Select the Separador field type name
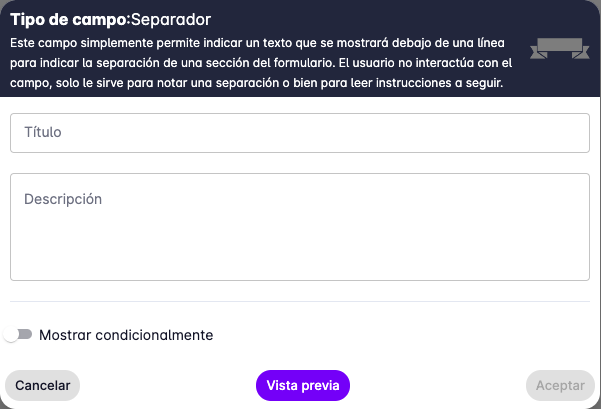This screenshot has height=409, width=601. point(171,18)
